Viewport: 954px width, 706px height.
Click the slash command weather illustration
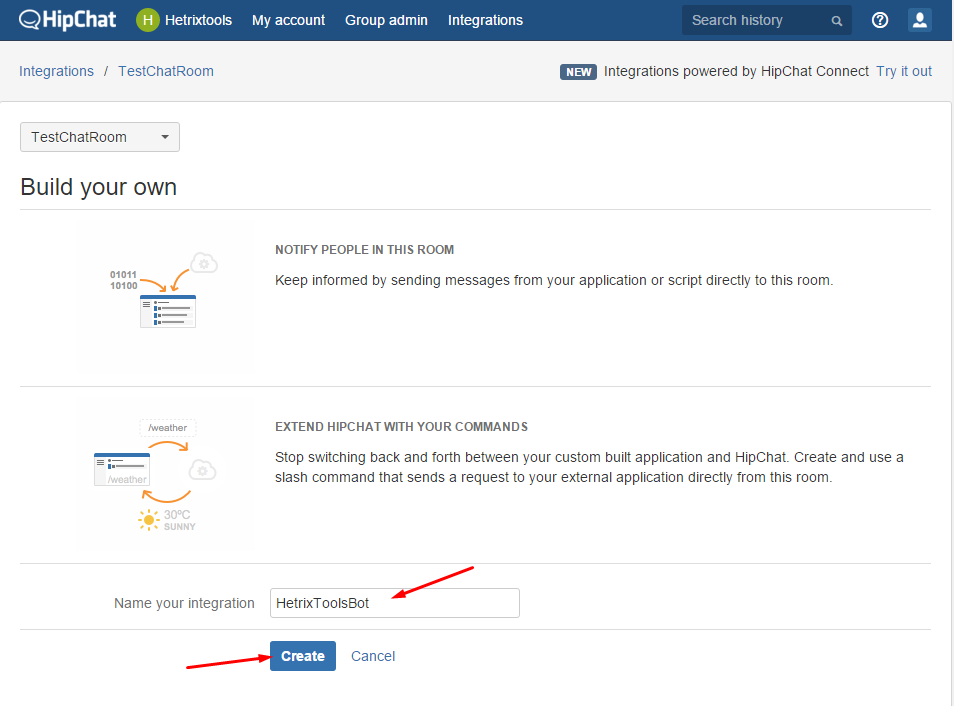[x=156, y=475]
